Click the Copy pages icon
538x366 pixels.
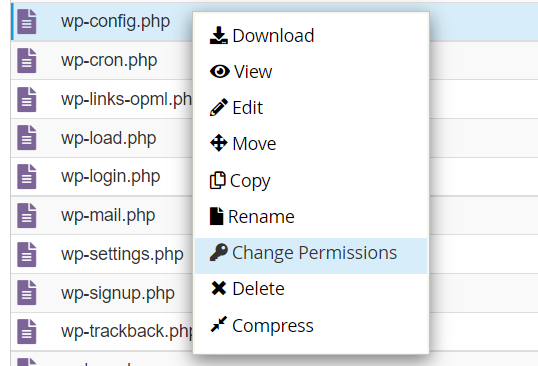[x=218, y=180]
